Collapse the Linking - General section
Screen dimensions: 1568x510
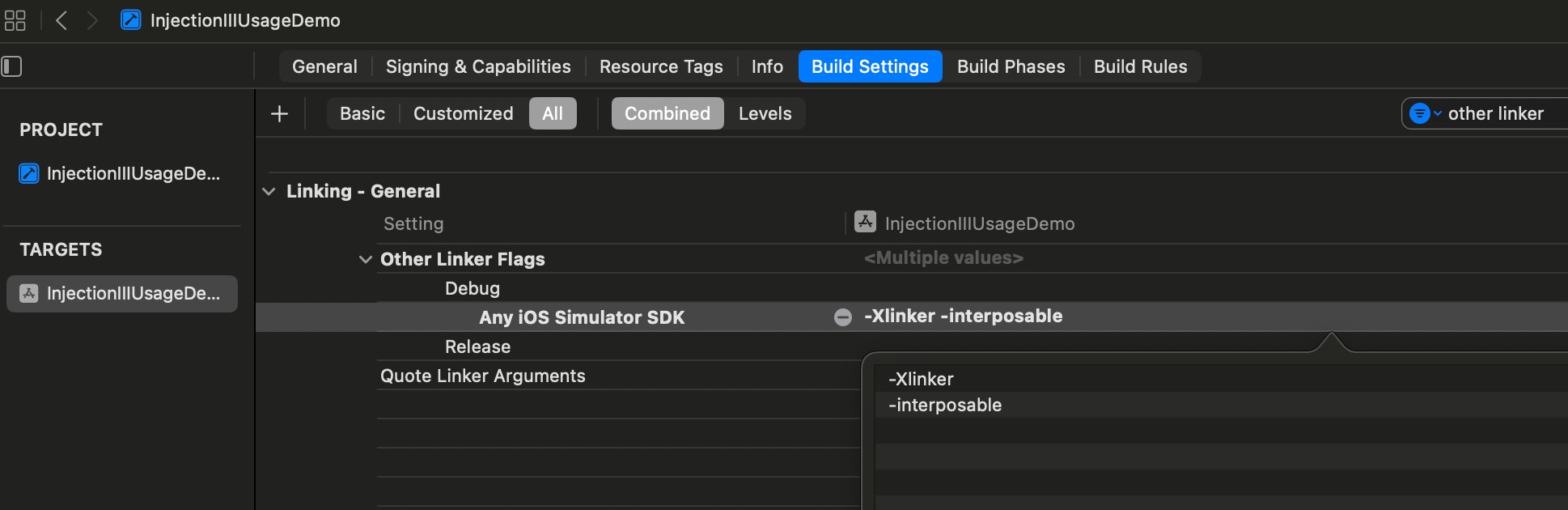(269, 192)
